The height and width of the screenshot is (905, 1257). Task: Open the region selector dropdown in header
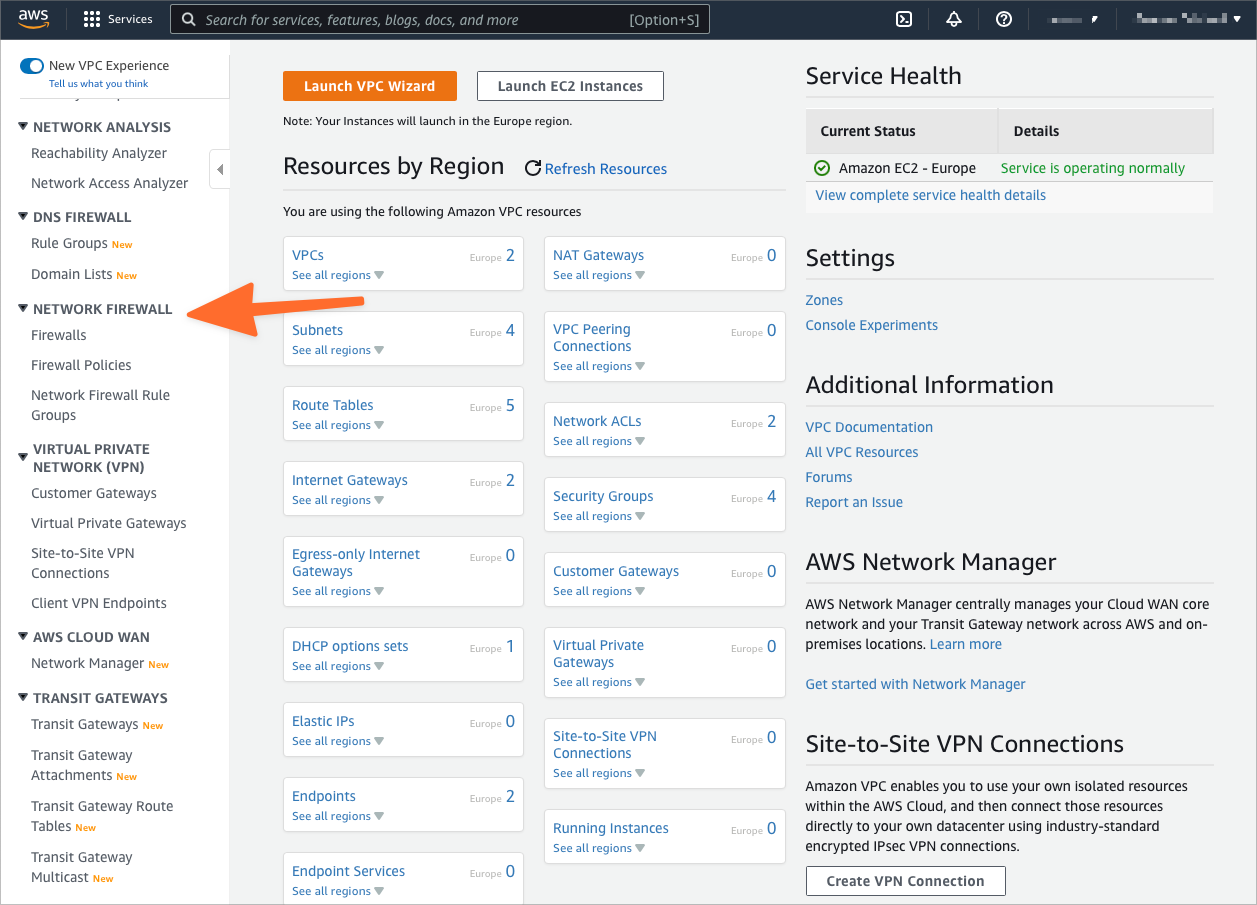pos(1072,19)
